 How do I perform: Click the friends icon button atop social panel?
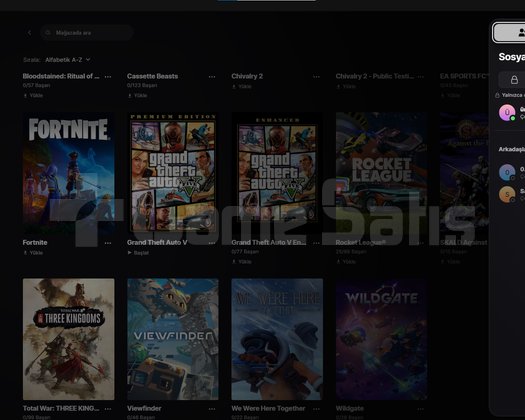(510, 32)
